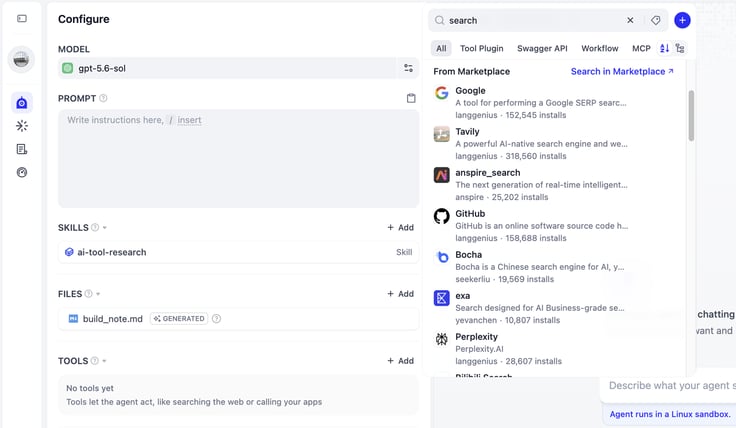
Task: Click the insert link in prompt placeholder
Action: pyautogui.click(x=189, y=120)
